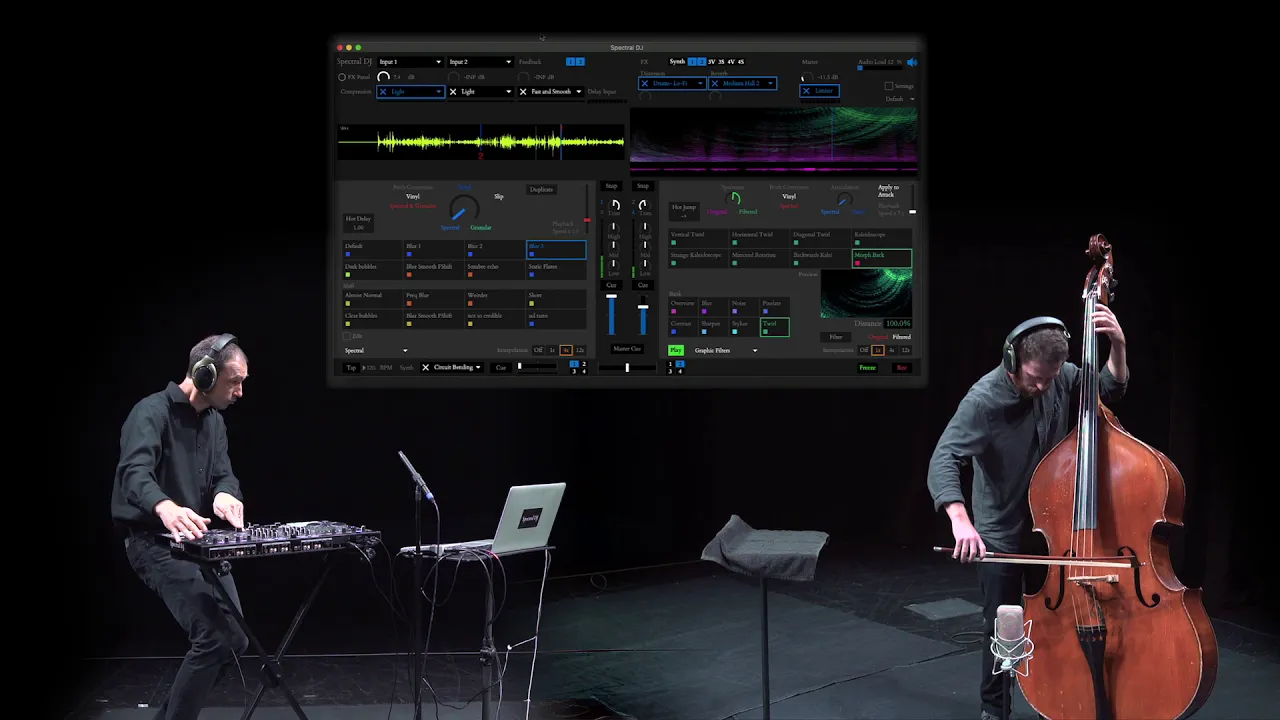Screen dimensions: 1280x720
Task: Click X icon on first Light compression
Action: tap(383, 92)
